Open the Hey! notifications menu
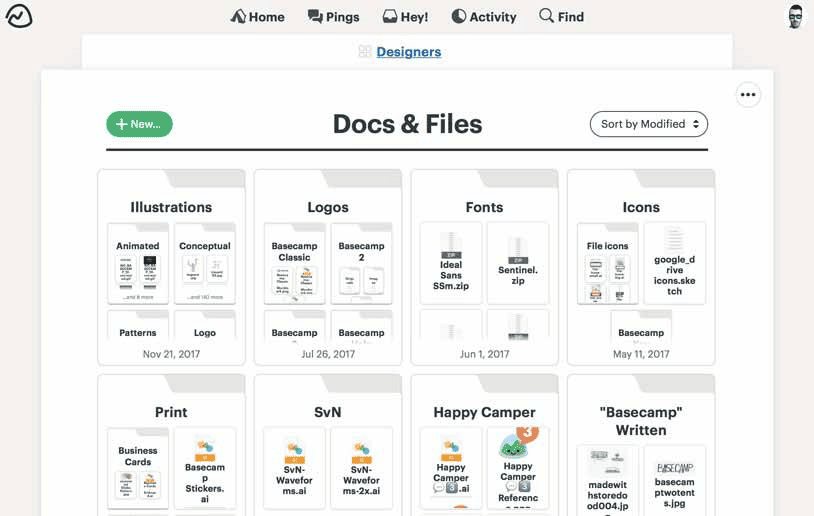The width and height of the screenshot is (814, 516). [x=405, y=17]
